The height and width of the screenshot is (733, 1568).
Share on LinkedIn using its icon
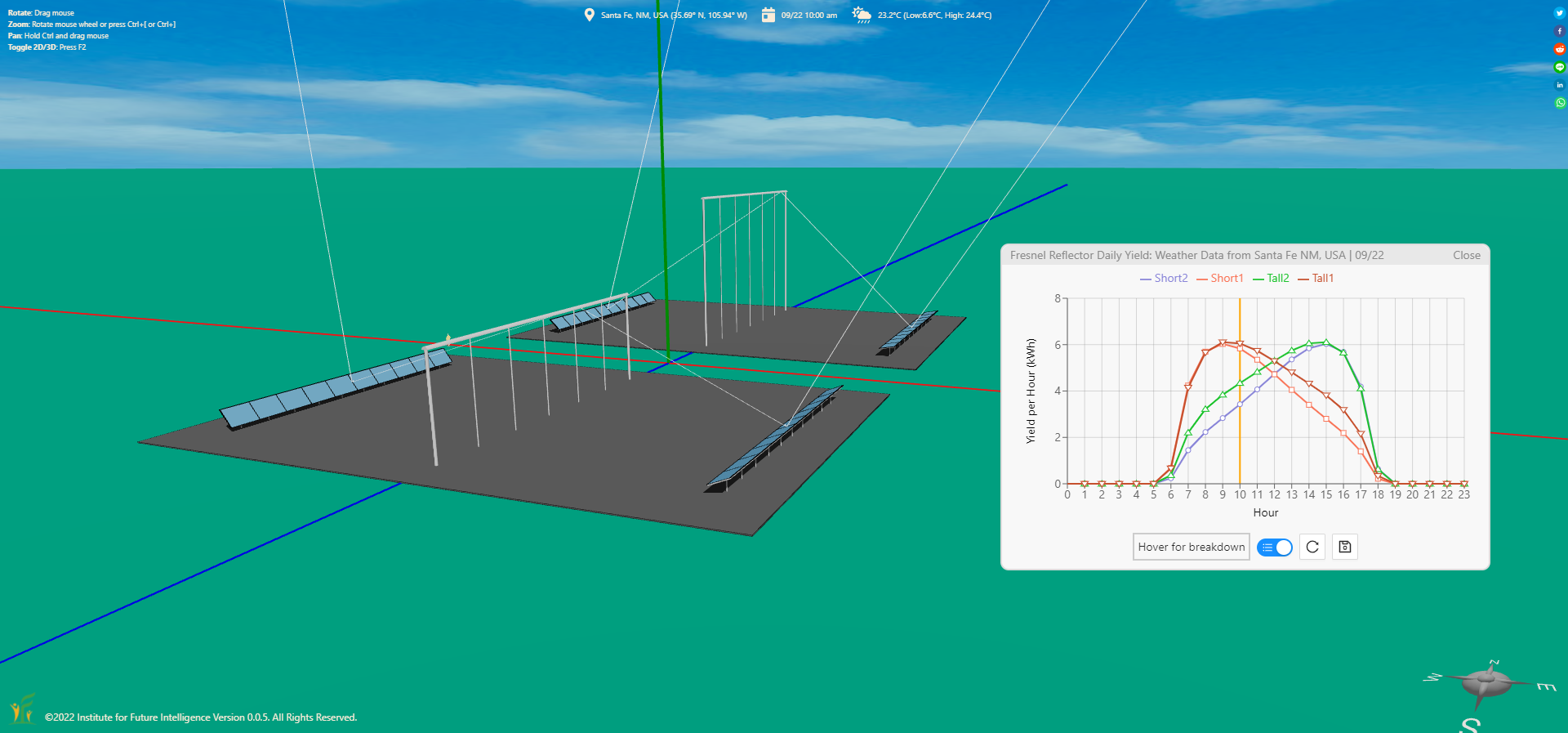click(x=1559, y=85)
